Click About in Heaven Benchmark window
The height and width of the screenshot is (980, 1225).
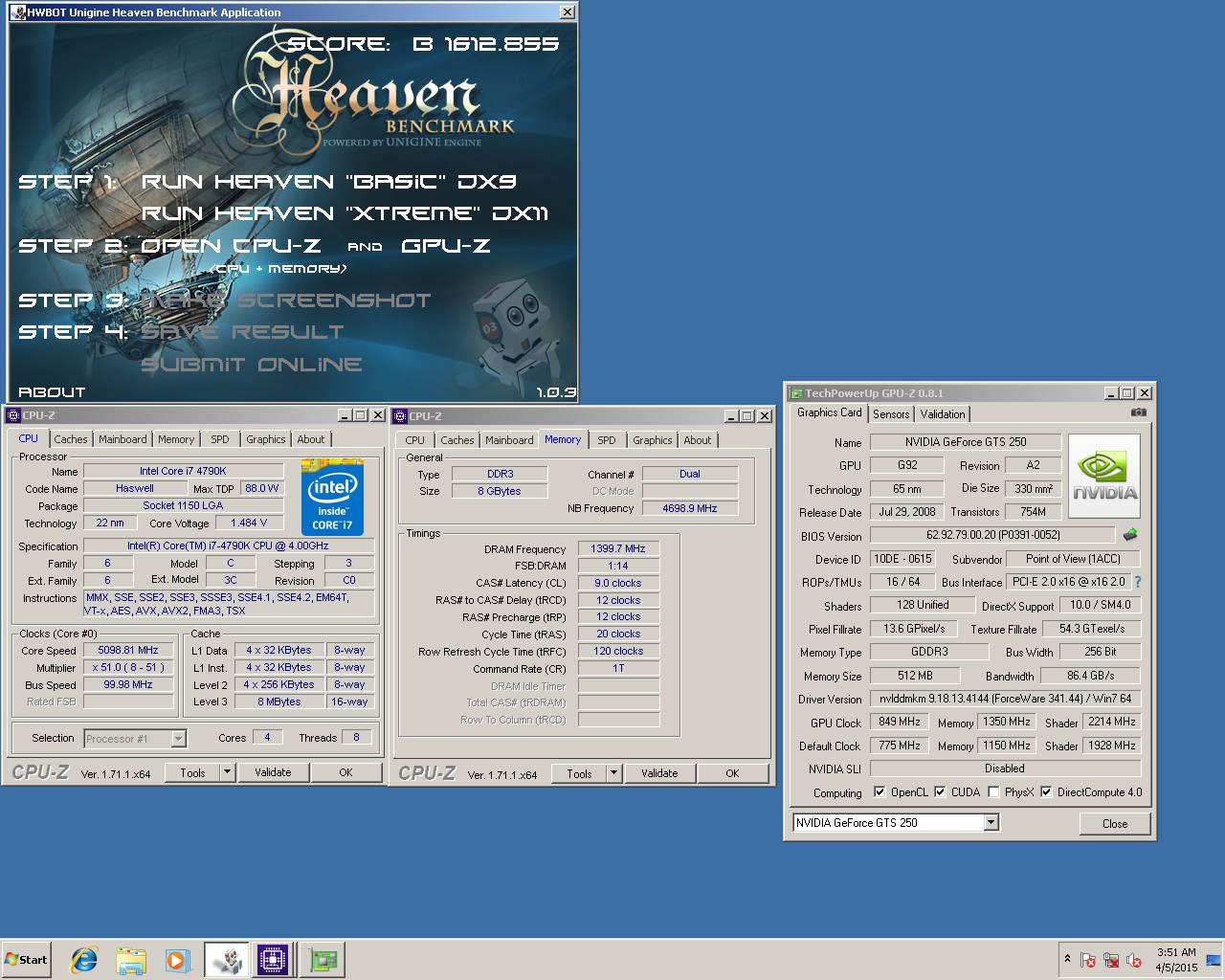(52, 392)
